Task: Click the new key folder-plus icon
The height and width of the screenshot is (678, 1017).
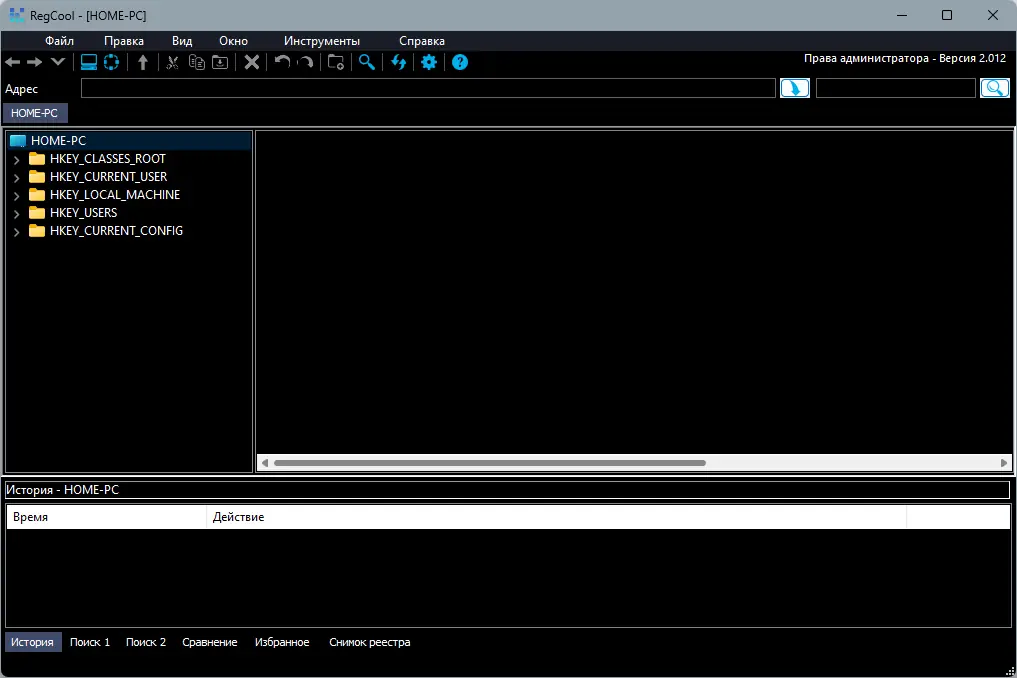Action: (336, 62)
